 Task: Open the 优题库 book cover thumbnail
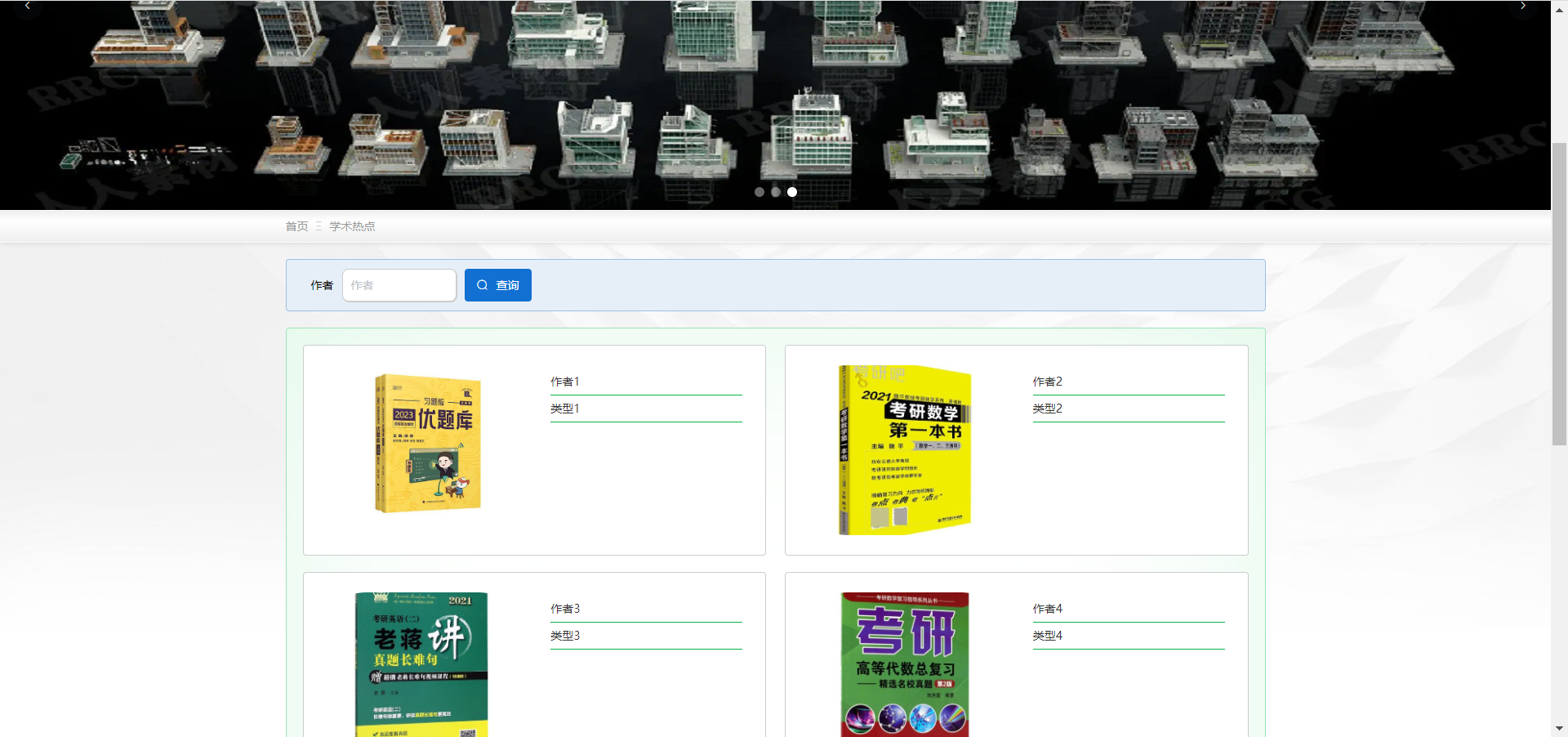428,444
